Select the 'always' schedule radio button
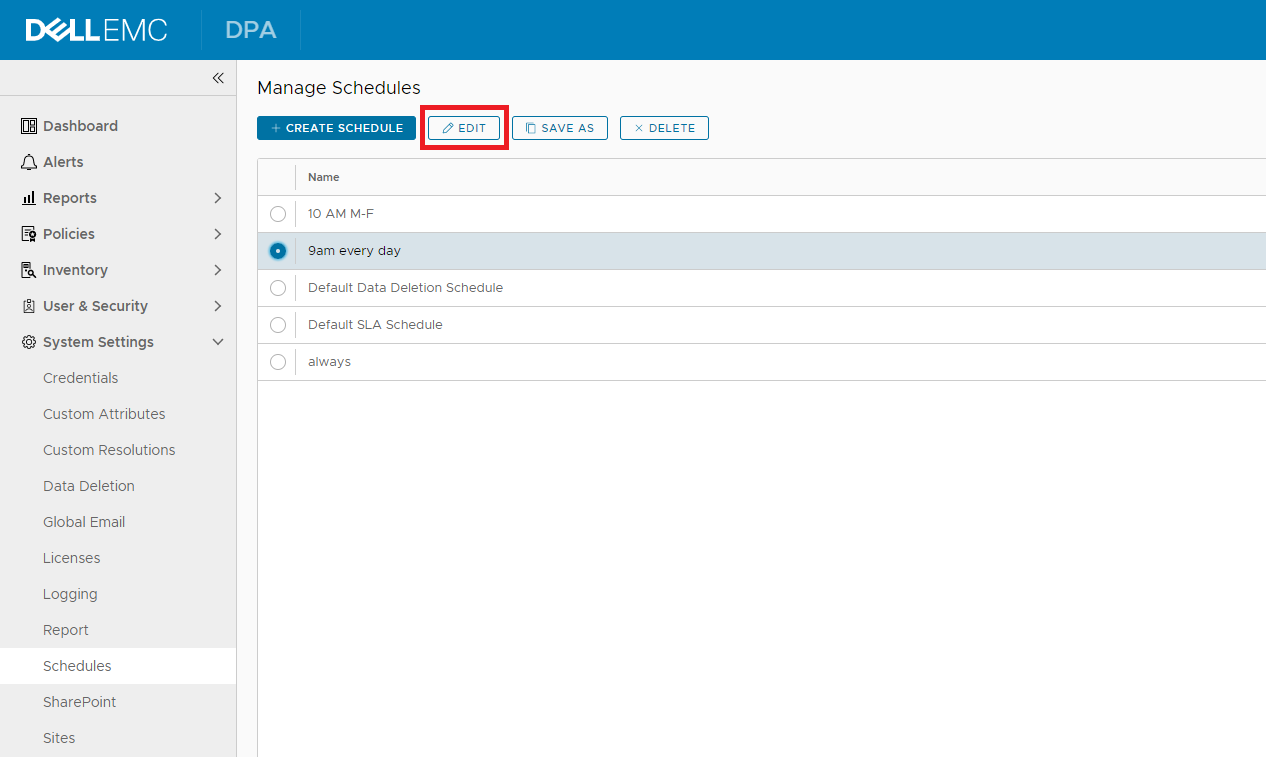 [278, 362]
